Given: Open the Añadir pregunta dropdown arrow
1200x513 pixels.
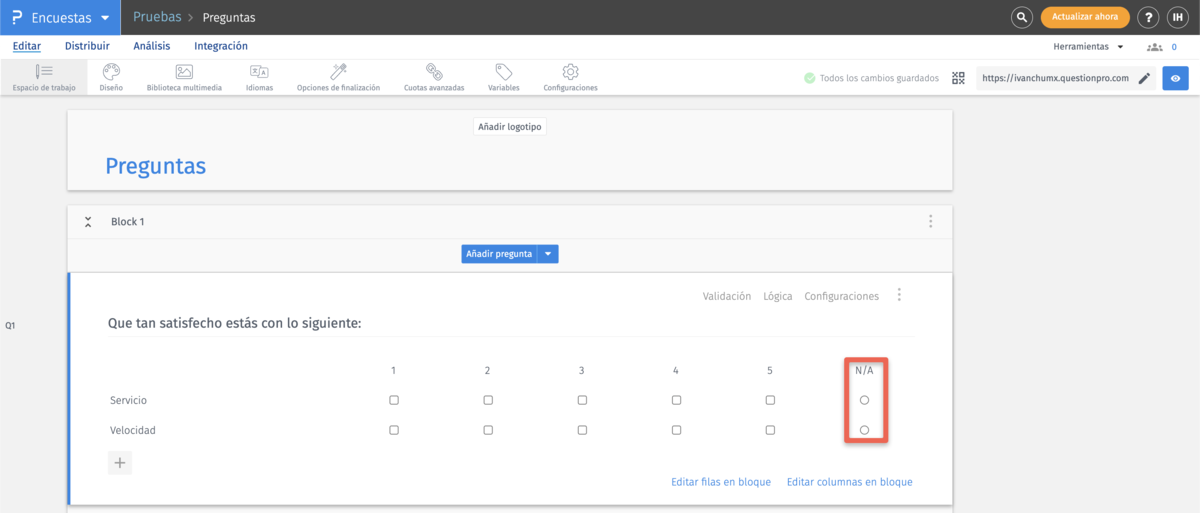Looking at the screenshot, I should 548,254.
